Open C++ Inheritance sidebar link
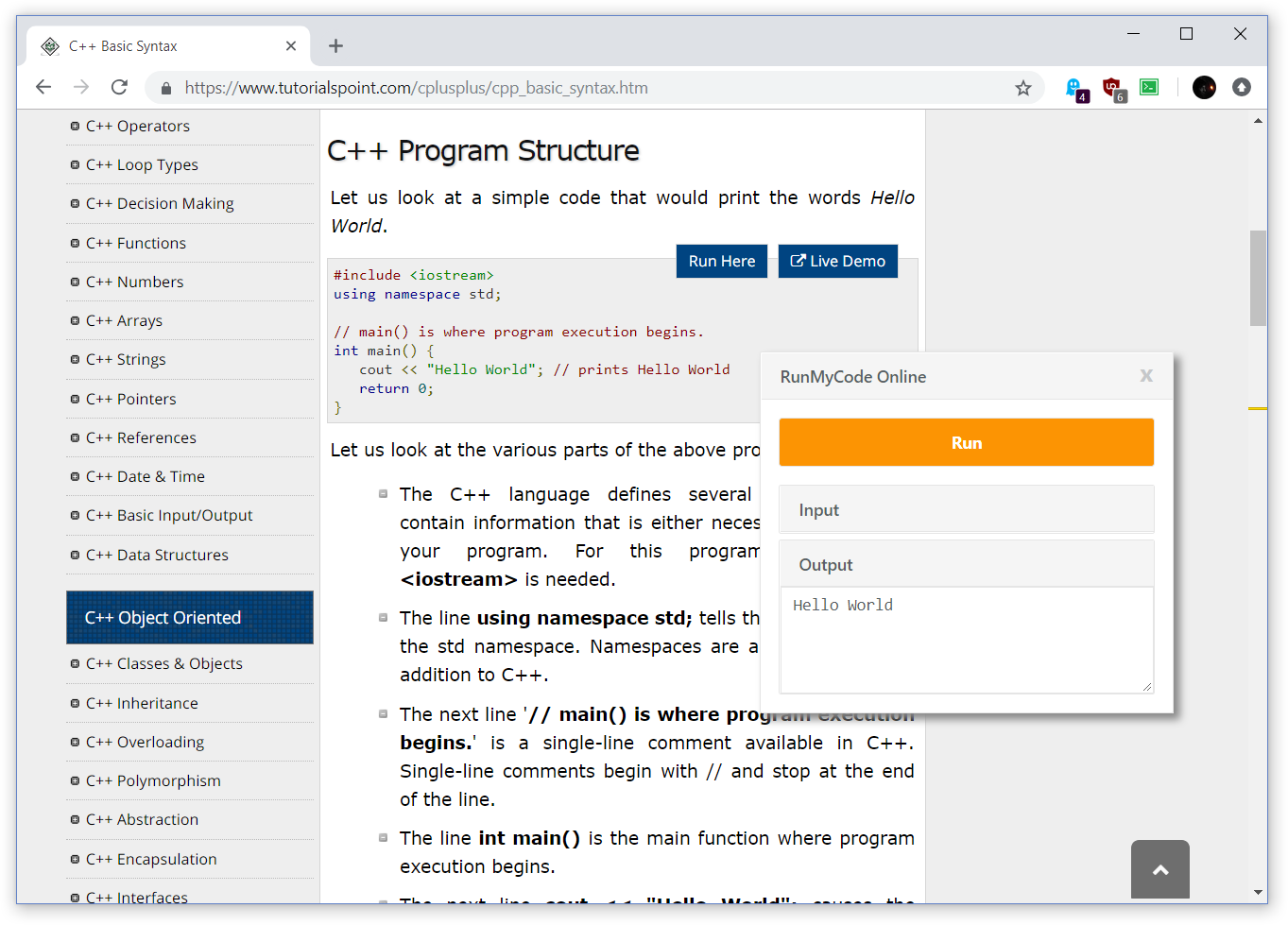Screen dimensions: 1288x925 click(142, 703)
